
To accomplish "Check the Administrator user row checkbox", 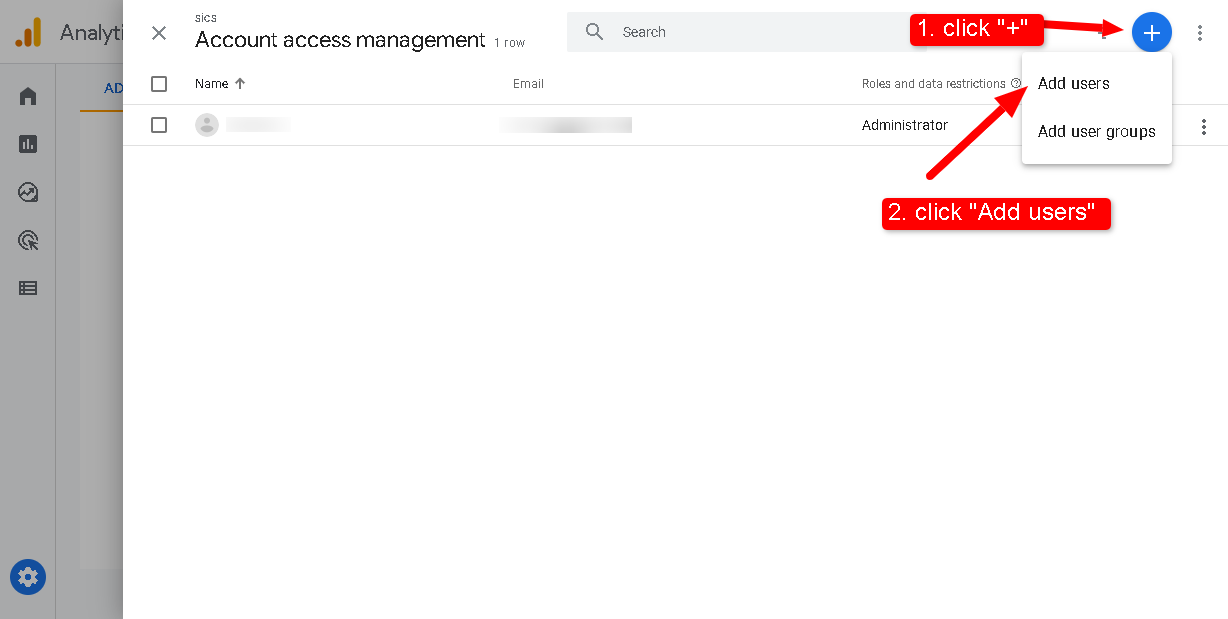I will click(x=159, y=125).
